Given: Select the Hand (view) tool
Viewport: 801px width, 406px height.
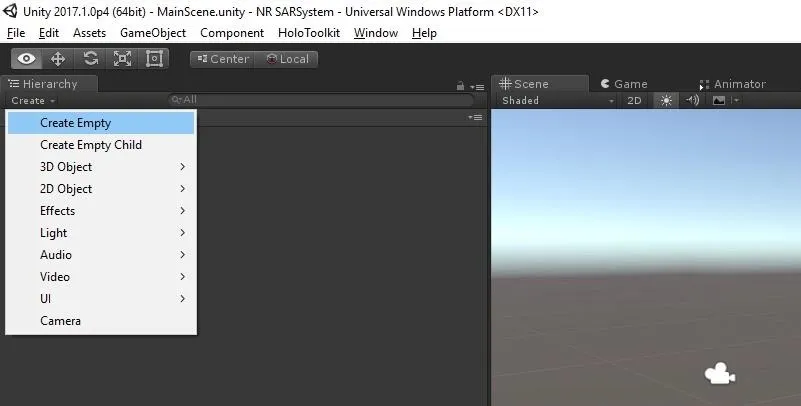Looking at the screenshot, I should pyautogui.click(x=27, y=59).
